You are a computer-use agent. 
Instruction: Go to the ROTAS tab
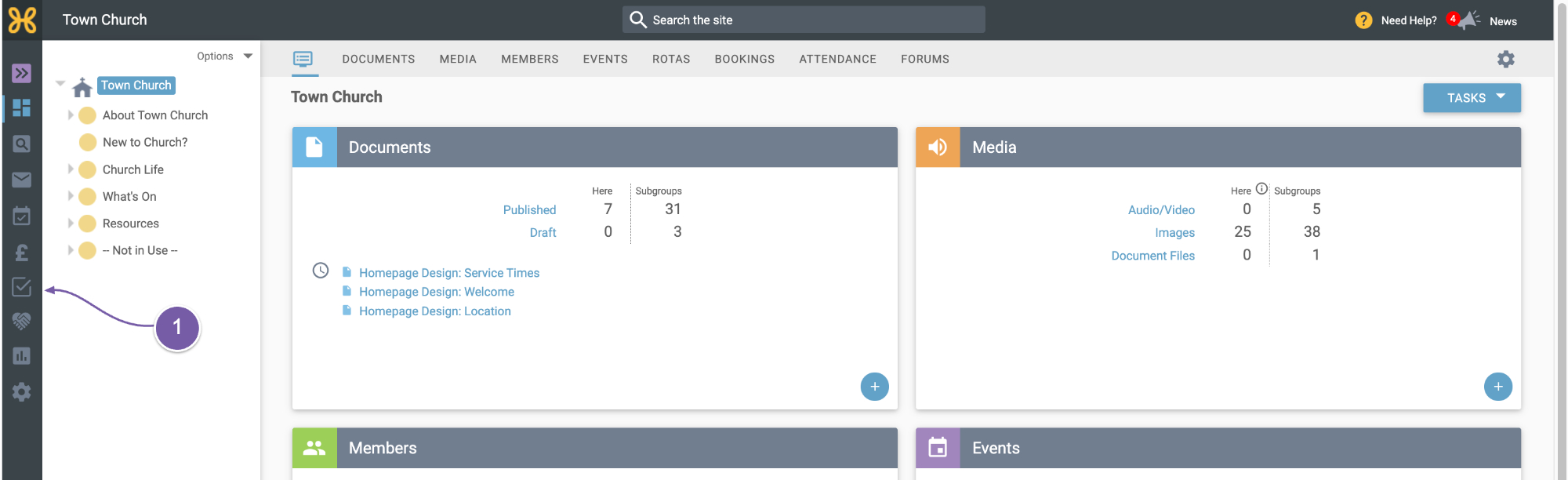pyautogui.click(x=671, y=59)
